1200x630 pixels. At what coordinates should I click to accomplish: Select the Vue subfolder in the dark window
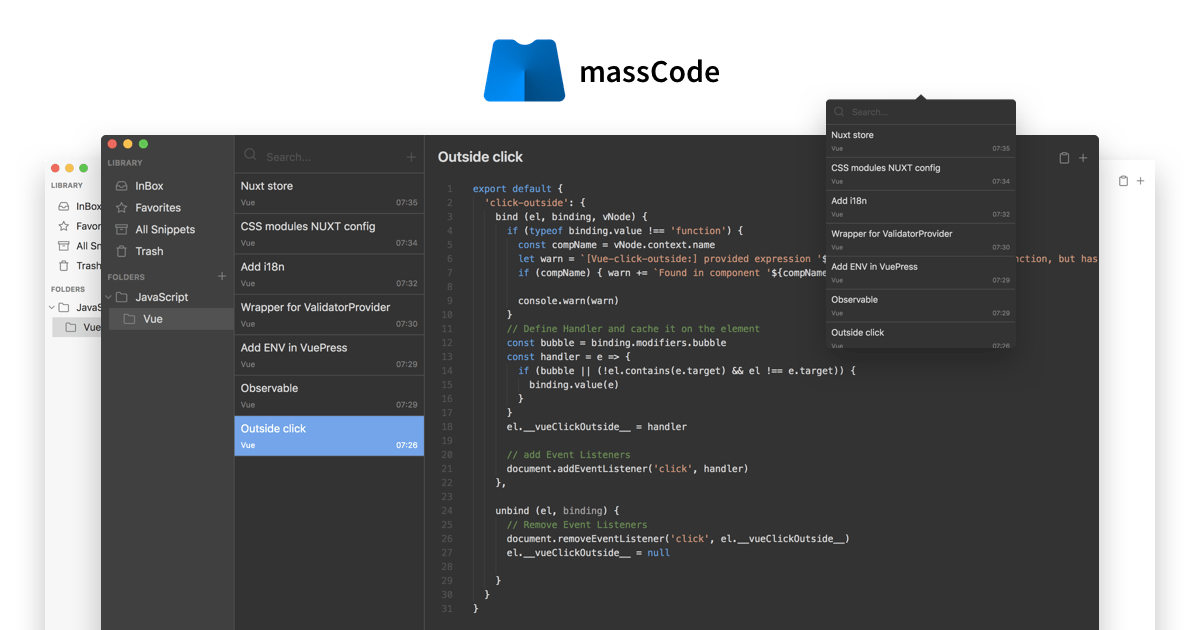[169, 319]
